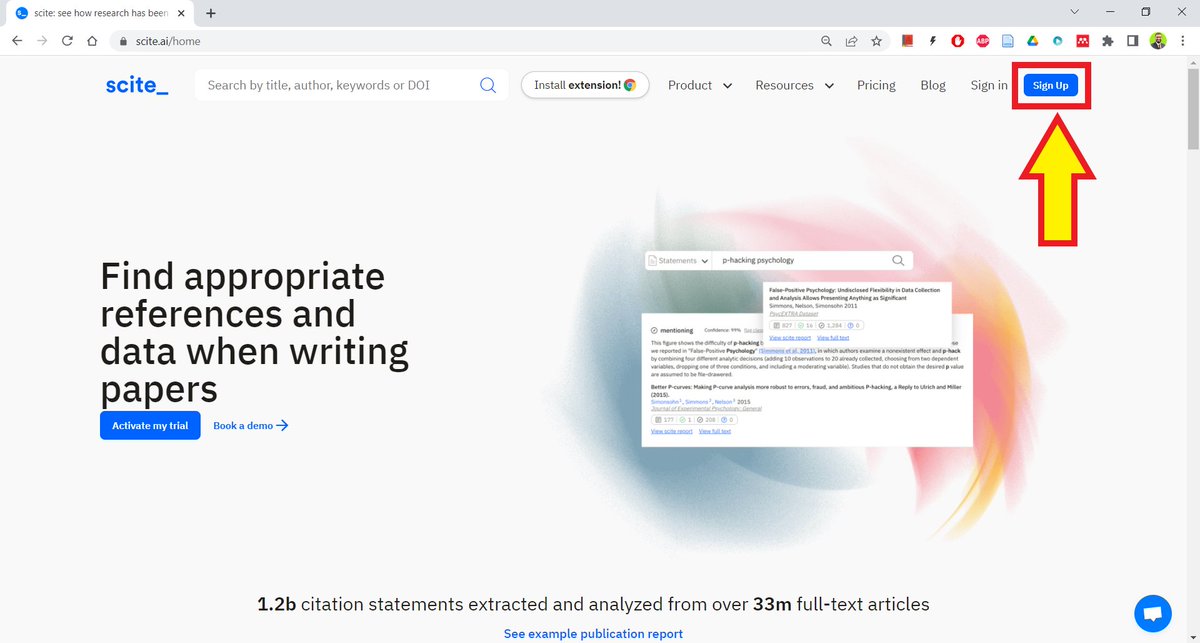Image resolution: width=1200 pixels, height=643 pixels.
Task: Click Activate my trial button
Action: coord(150,425)
